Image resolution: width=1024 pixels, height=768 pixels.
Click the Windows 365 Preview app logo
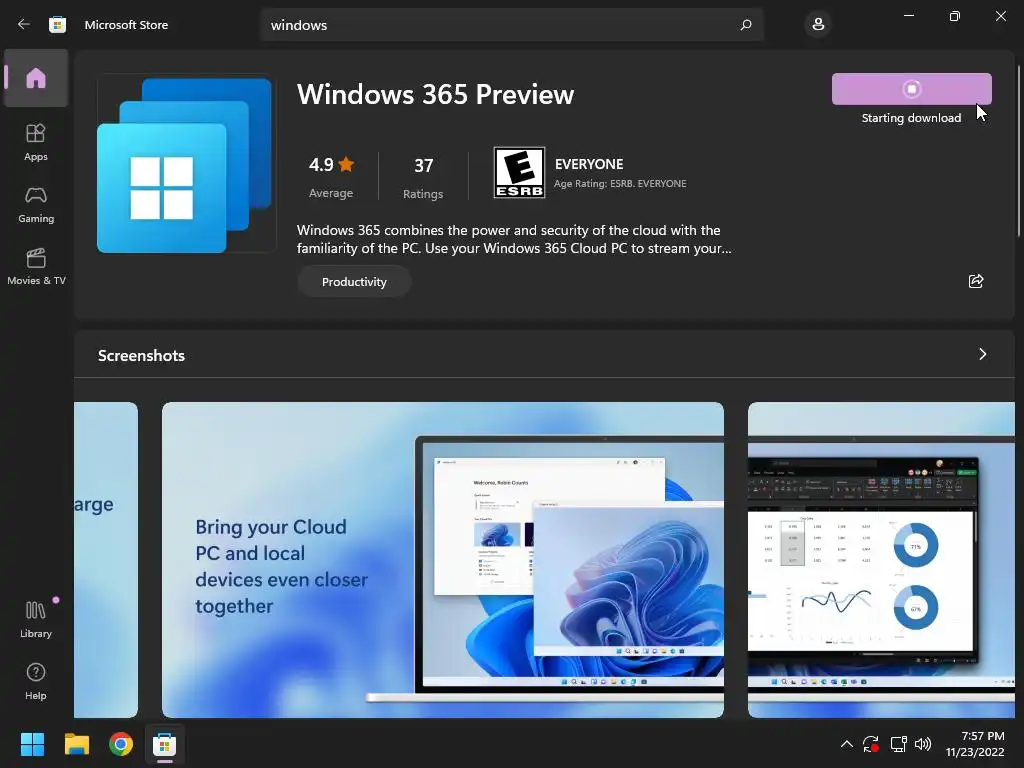[x=186, y=163]
